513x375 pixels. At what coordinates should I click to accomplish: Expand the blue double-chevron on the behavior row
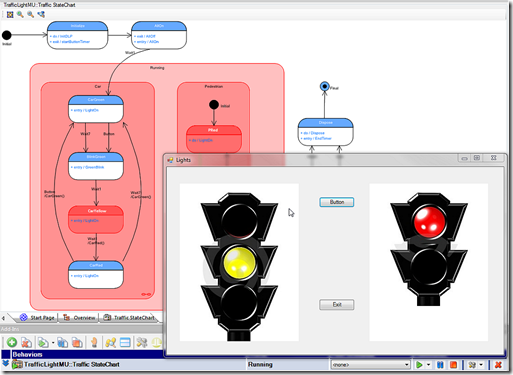point(5,363)
